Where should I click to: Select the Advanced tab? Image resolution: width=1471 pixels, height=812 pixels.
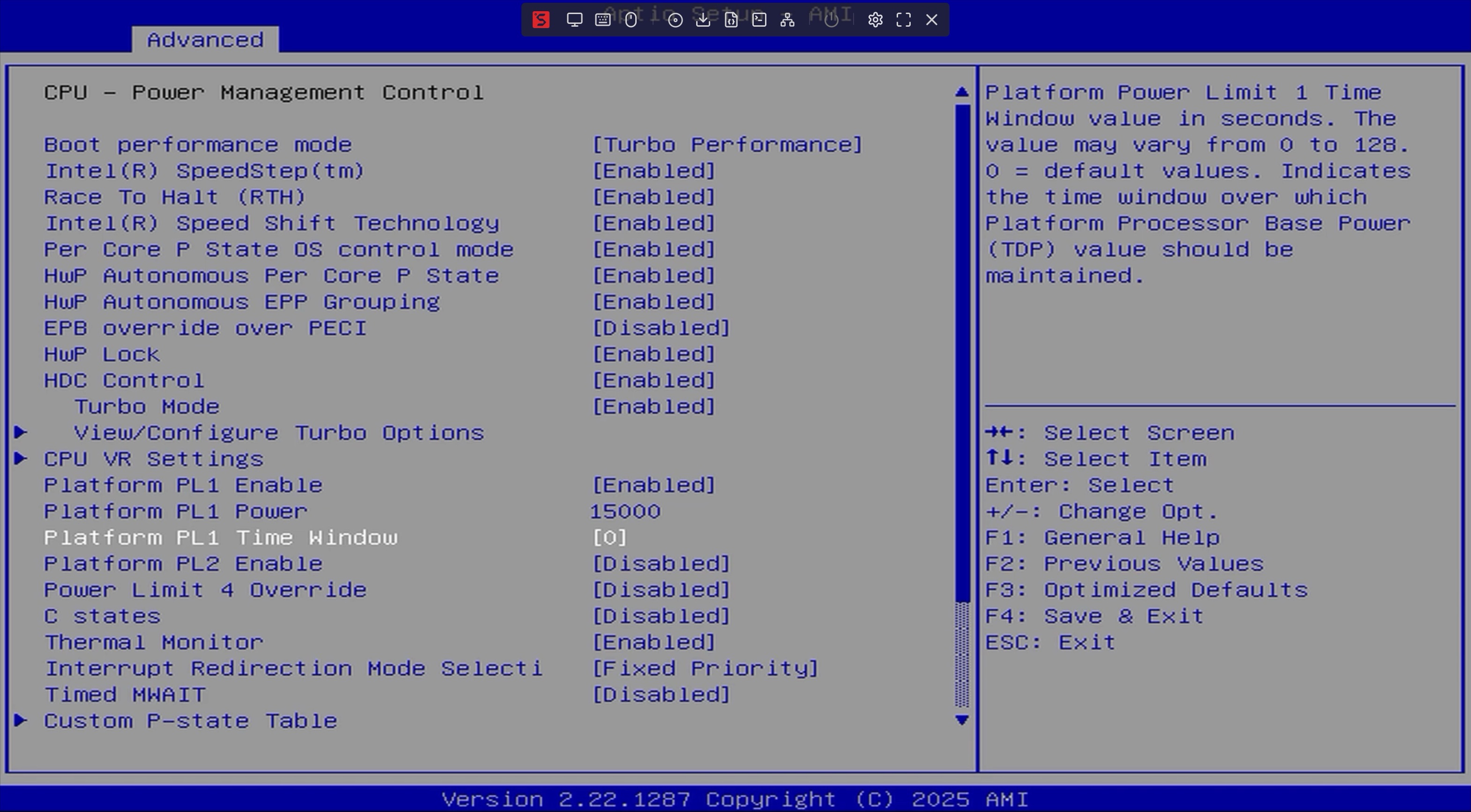coord(205,40)
